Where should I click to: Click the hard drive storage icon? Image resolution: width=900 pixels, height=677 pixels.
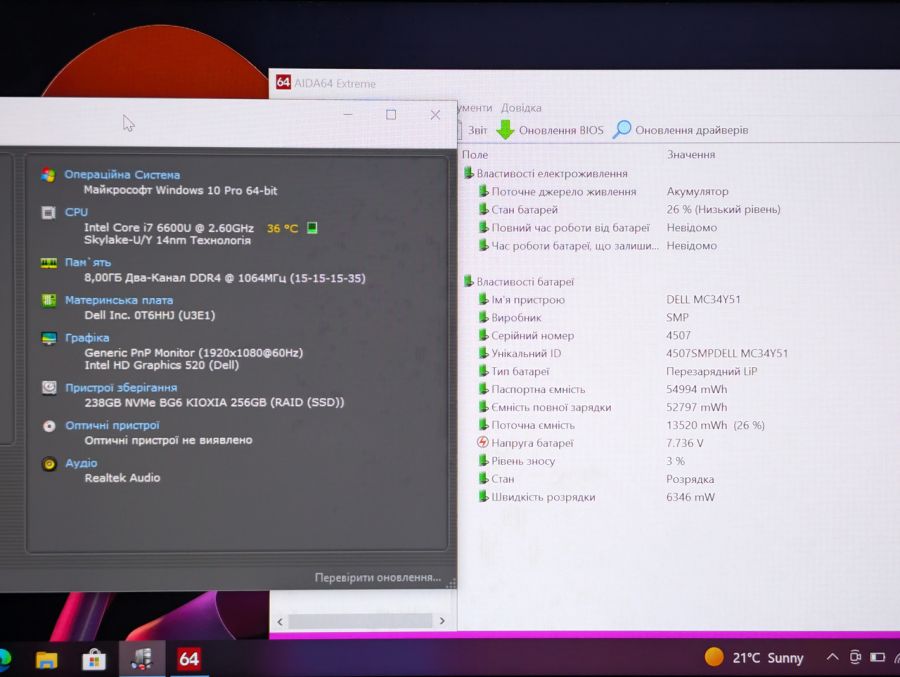pos(49,388)
